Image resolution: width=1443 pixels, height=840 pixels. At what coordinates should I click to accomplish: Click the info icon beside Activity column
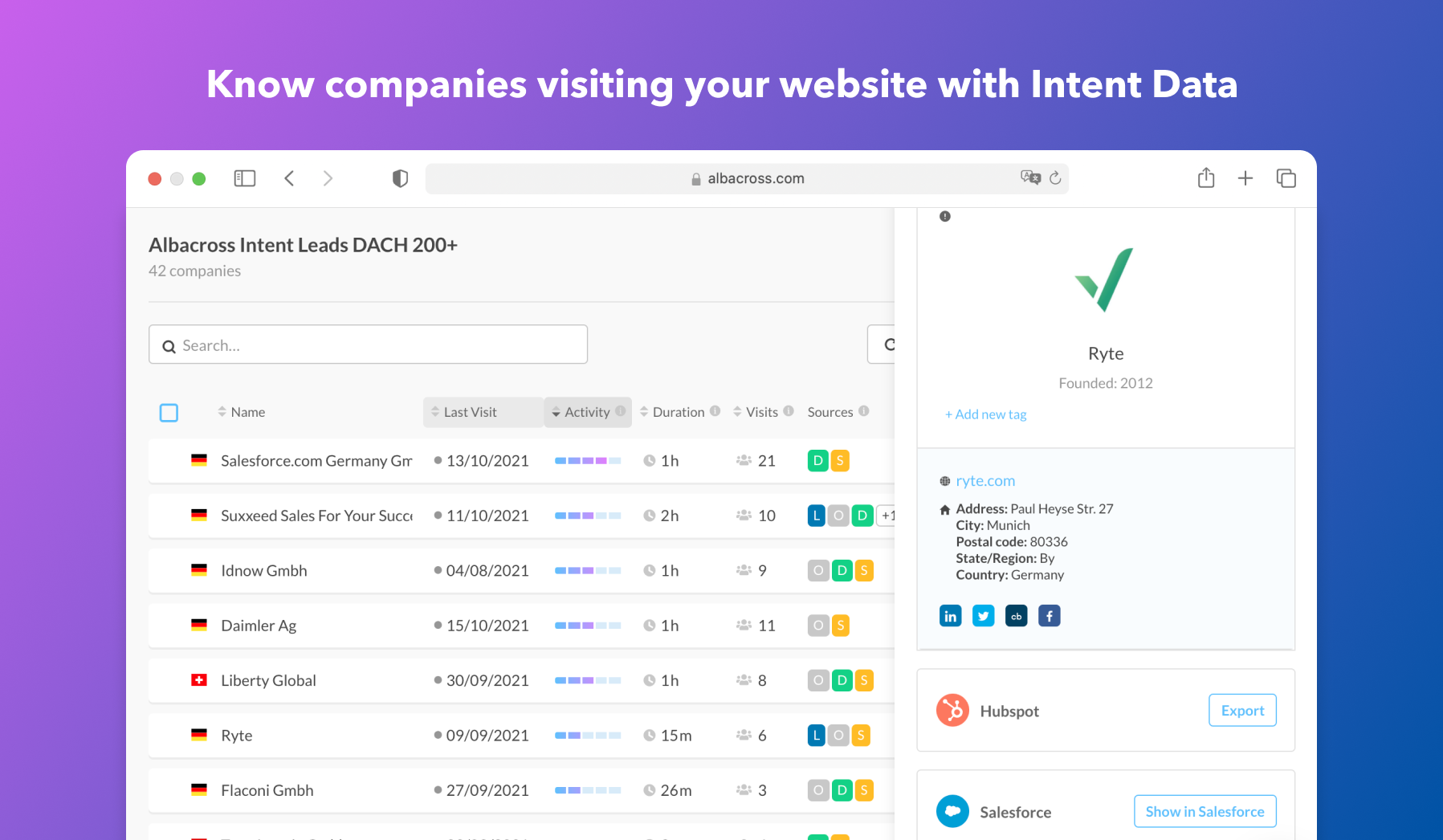pos(620,411)
